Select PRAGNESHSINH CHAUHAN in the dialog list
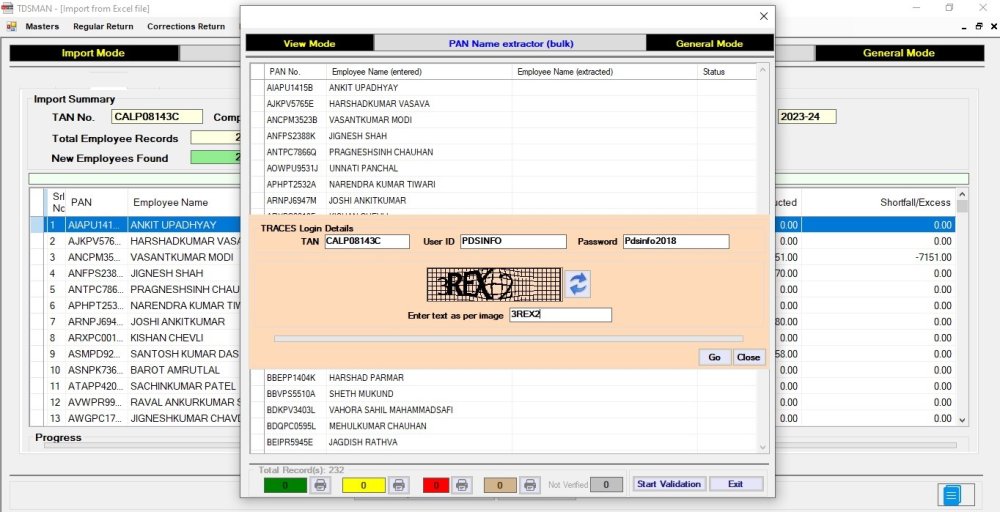The height and width of the screenshot is (512, 1000). (x=504, y=152)
